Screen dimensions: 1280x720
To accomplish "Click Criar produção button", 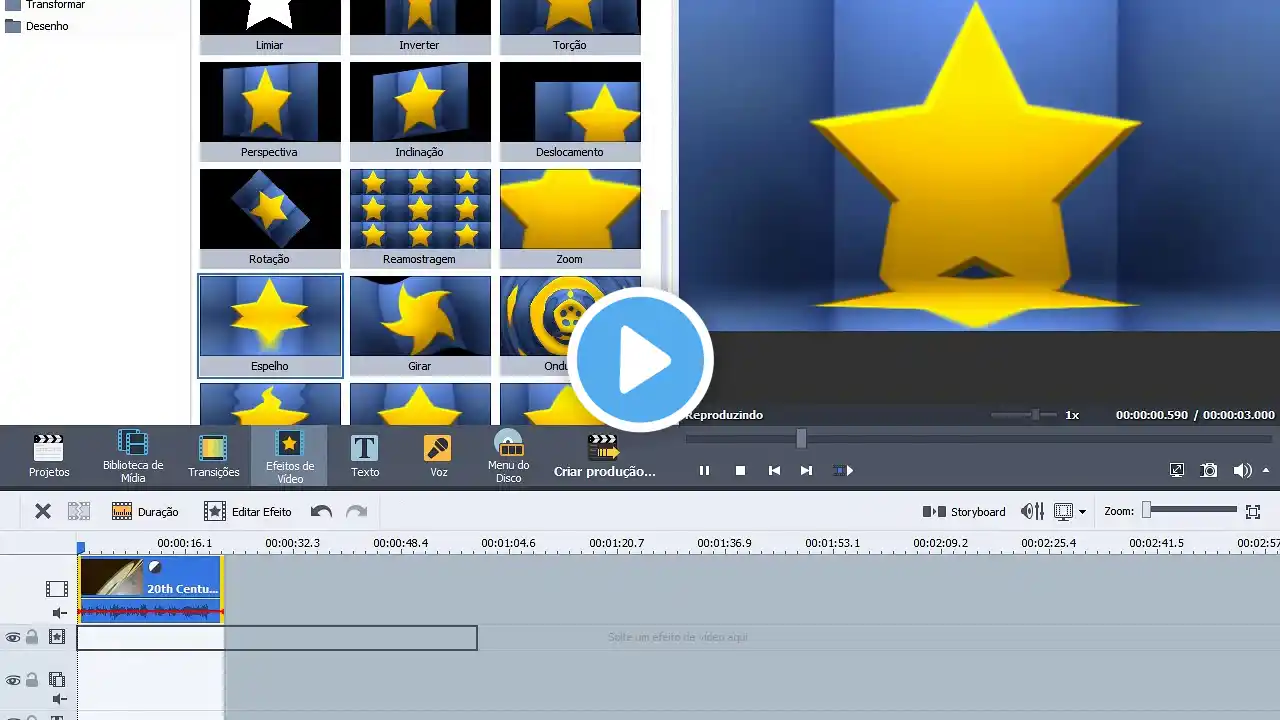I will pos(604,456).
